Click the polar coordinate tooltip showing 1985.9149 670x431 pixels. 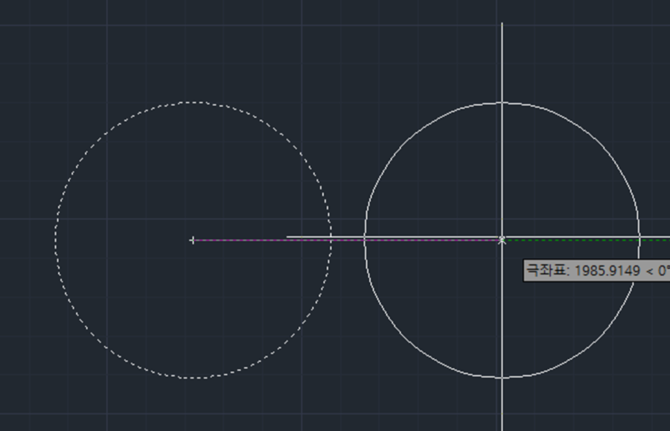point(597,271)
